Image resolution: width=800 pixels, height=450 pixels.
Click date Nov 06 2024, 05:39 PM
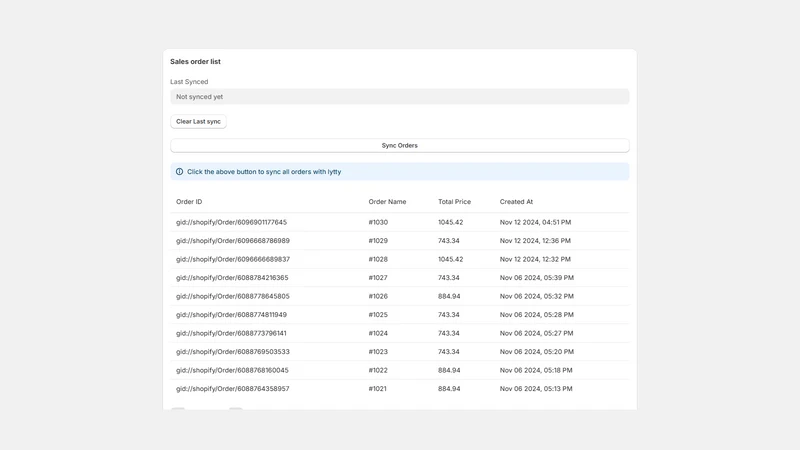(x=537, y=278)
